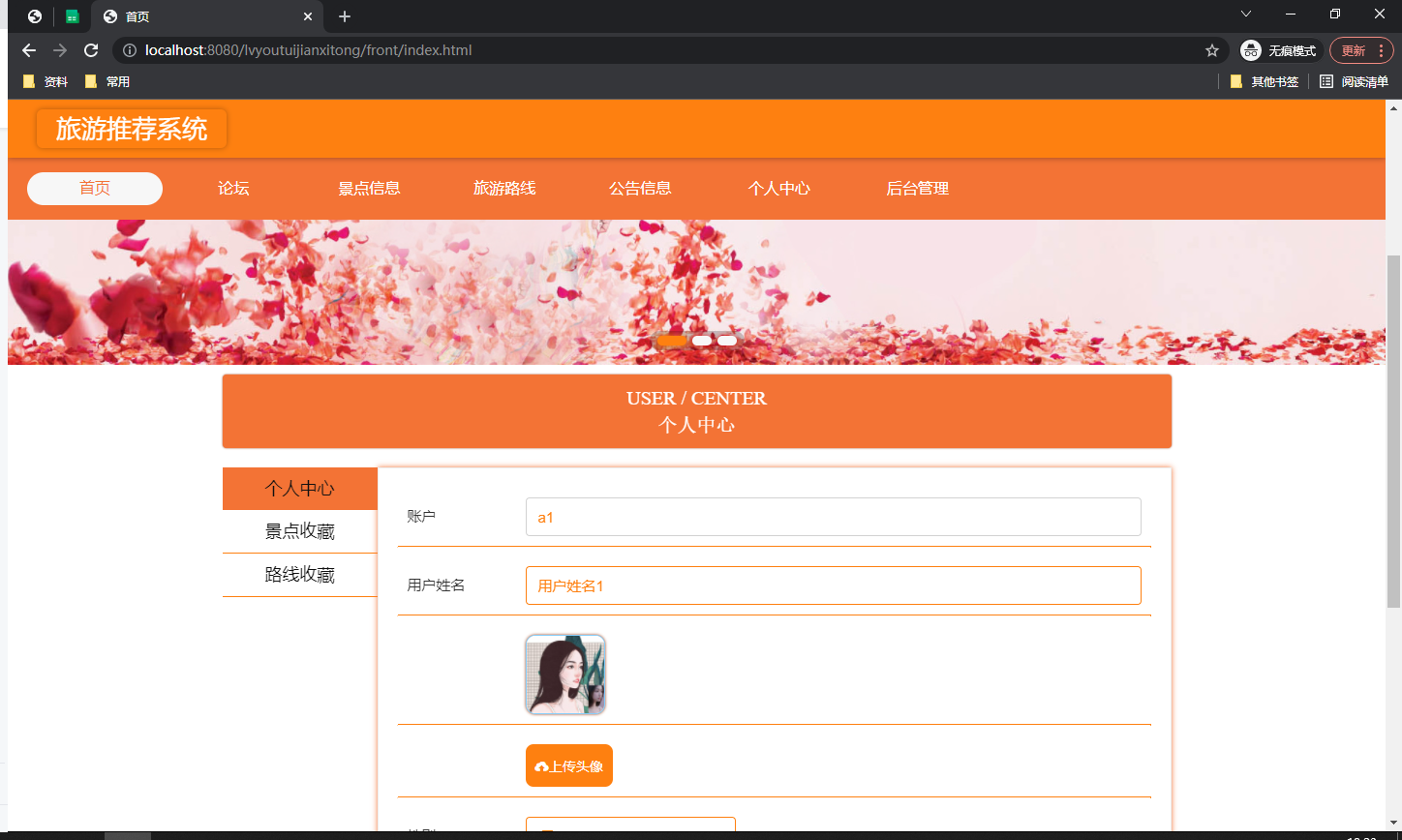Screen dimensions: 1402x840
Task: Bookmark this page with the star icon
Action: click(1211, 50)
